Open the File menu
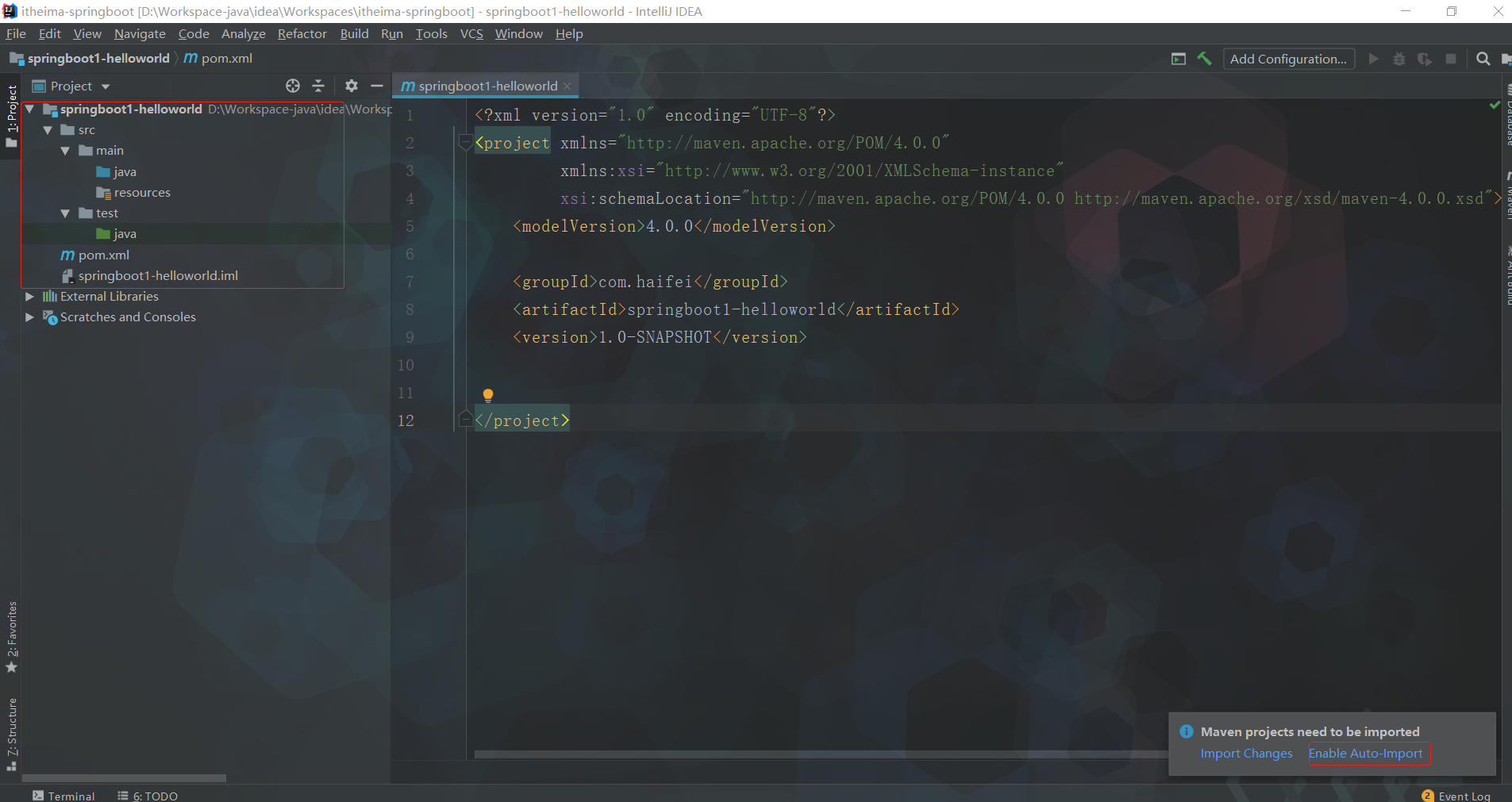The height and width of the screenshot is (802, 1512). click(x=16, y=33)
